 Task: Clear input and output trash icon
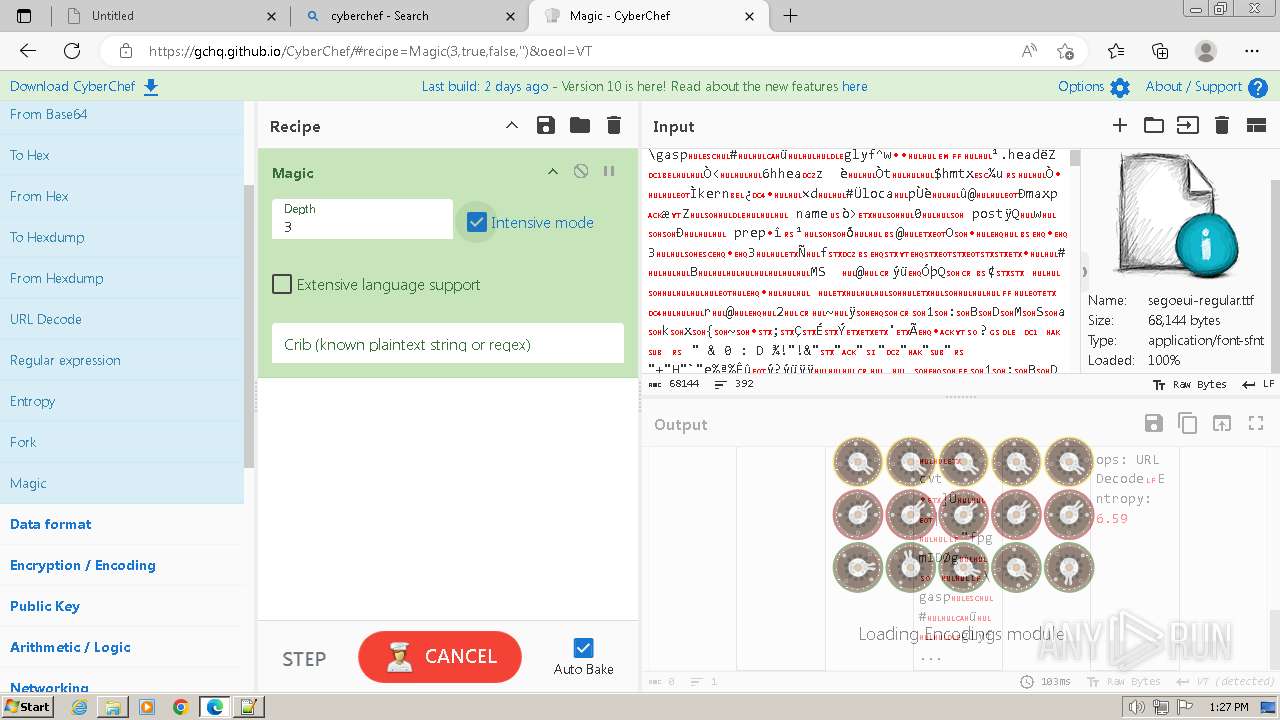coord(1221,125)
